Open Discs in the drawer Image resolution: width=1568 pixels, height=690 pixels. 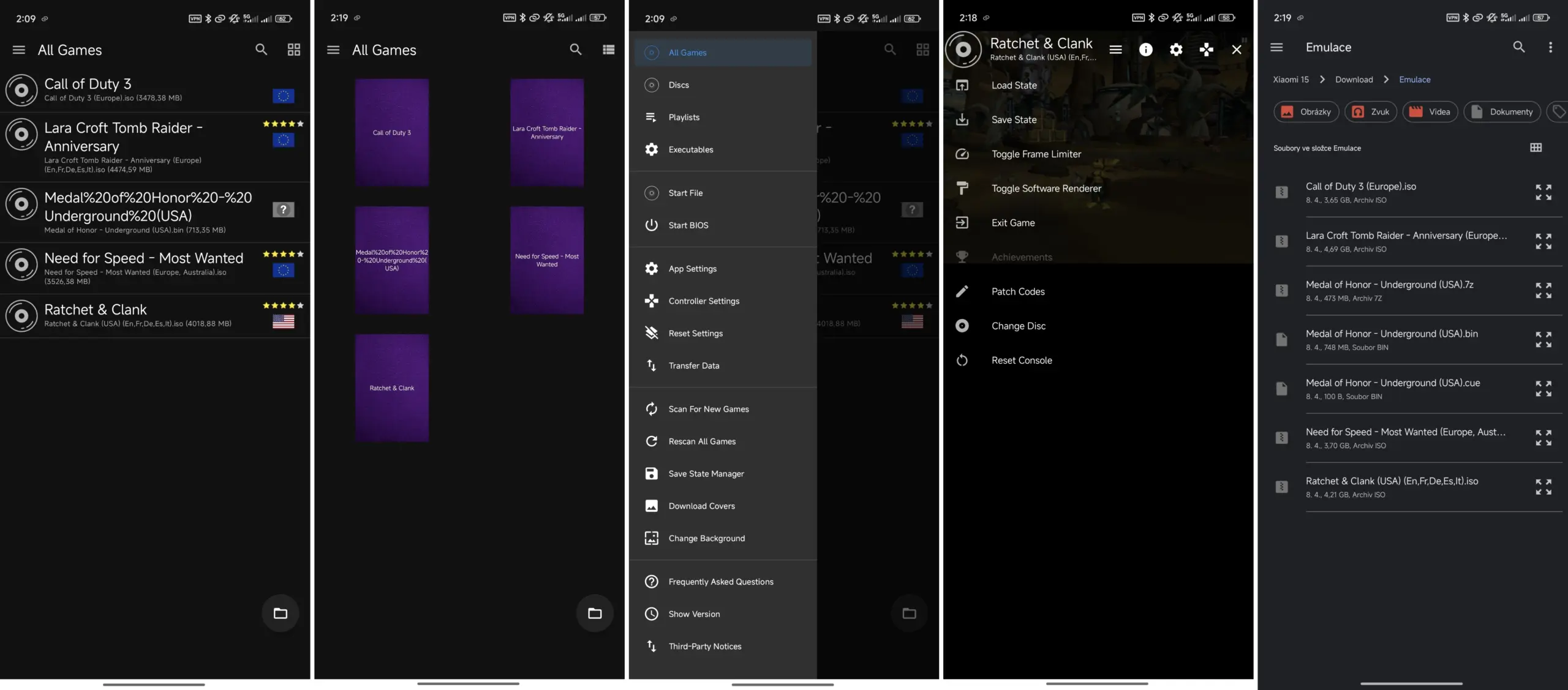(x=723, y=85)
